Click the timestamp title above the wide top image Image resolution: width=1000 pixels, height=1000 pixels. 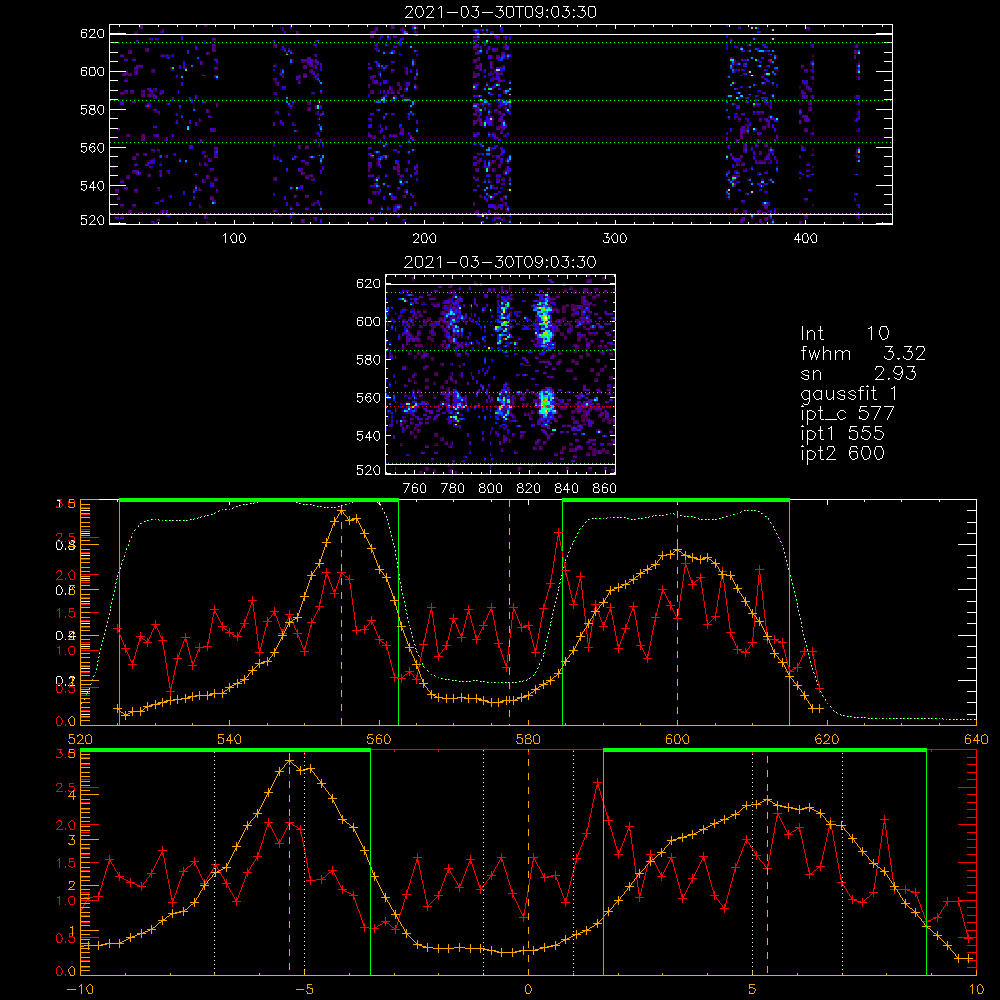[500, 12]
